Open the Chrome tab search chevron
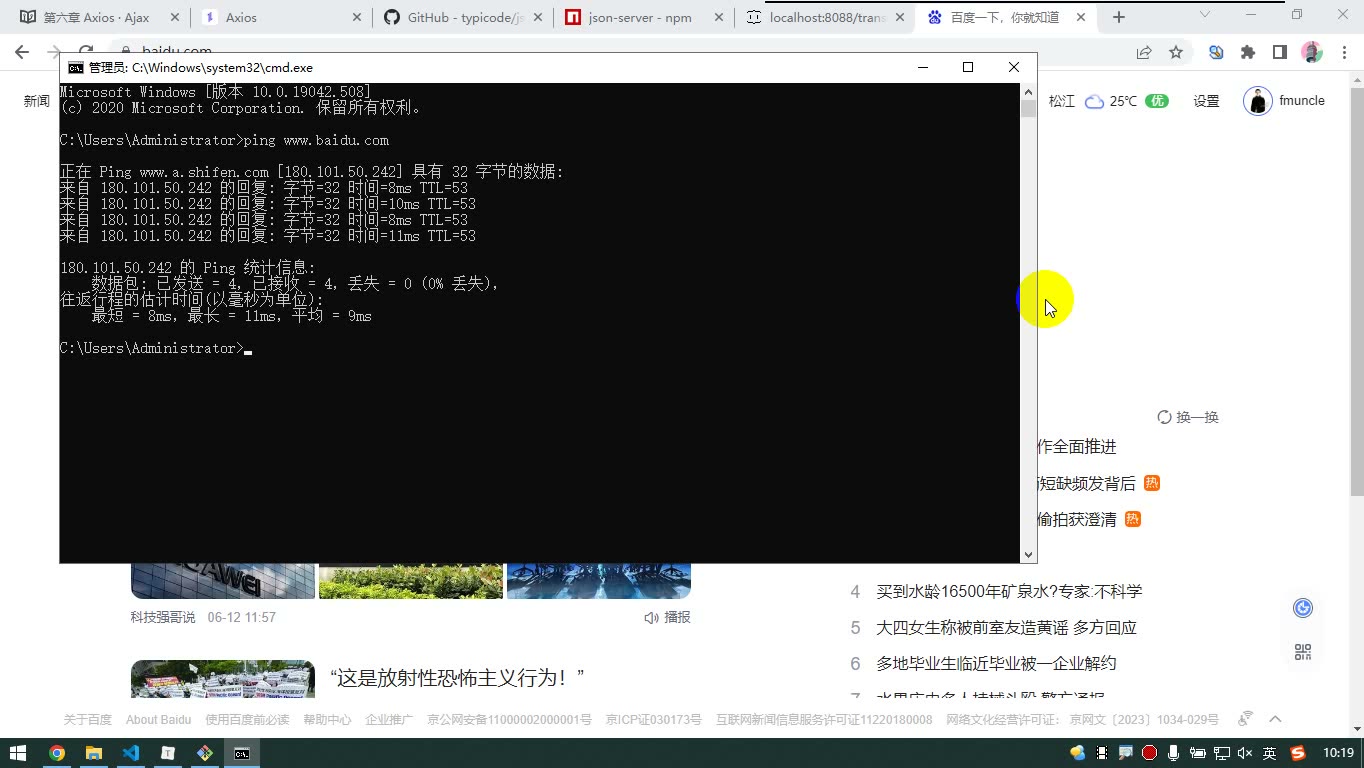1364x768 pixels. (1205, 14)
